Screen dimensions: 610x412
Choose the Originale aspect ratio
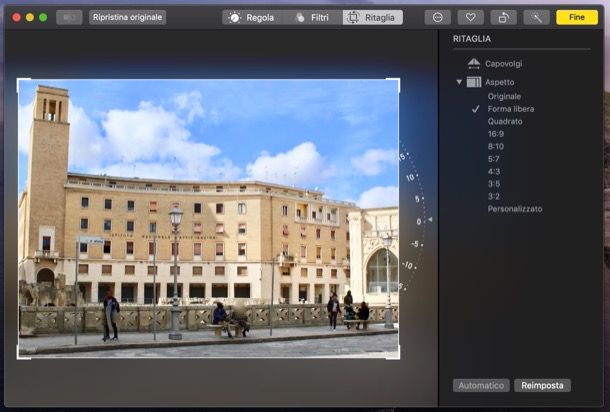pos(504,96)
